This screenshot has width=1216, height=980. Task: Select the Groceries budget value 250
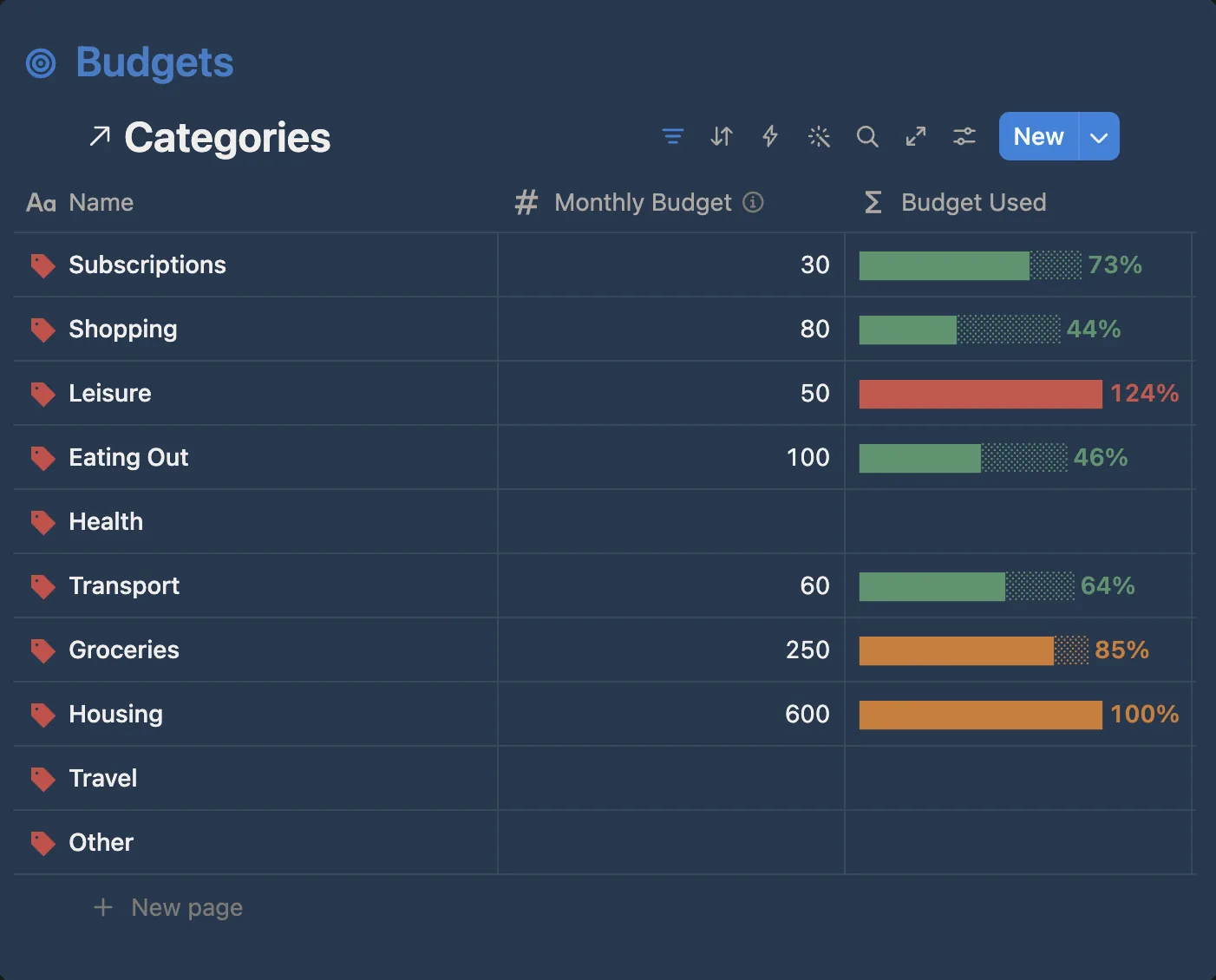808,650
